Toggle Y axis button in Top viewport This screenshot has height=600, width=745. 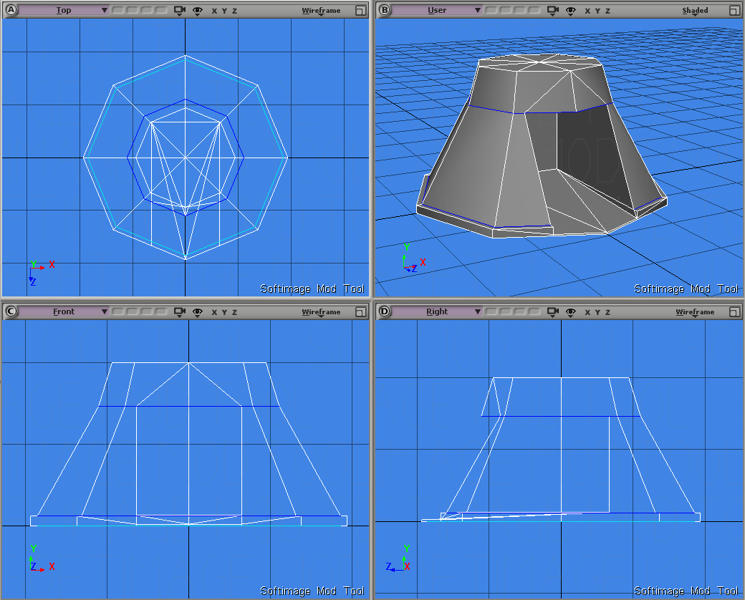[x=224, y=11]
